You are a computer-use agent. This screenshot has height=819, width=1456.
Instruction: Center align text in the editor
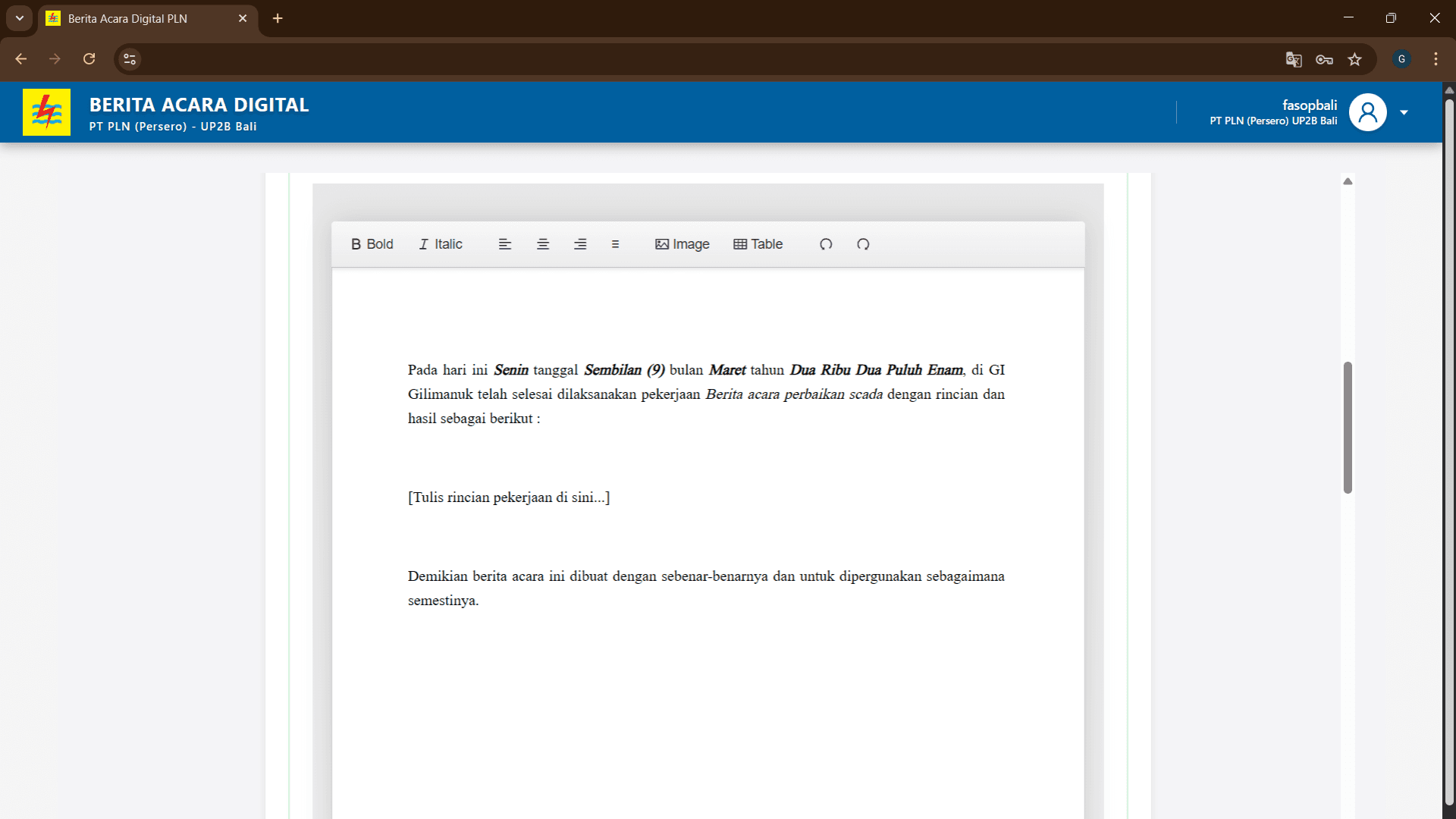543,244
